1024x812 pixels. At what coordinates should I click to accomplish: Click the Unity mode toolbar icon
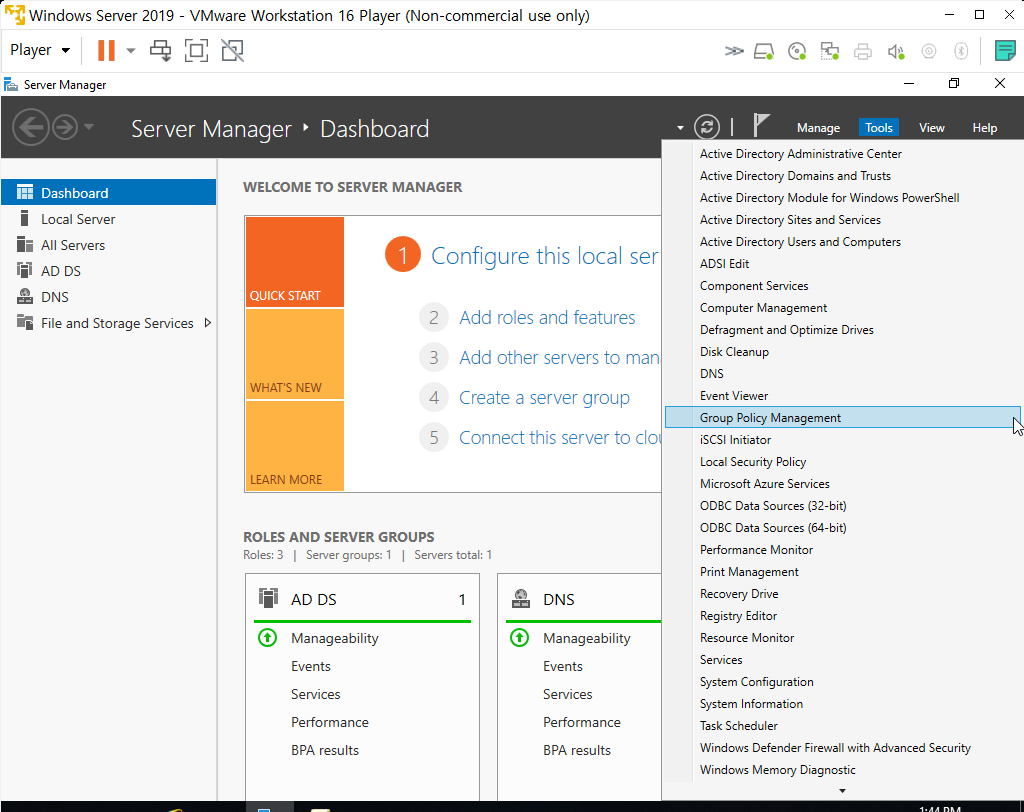(x=232, y=50)
